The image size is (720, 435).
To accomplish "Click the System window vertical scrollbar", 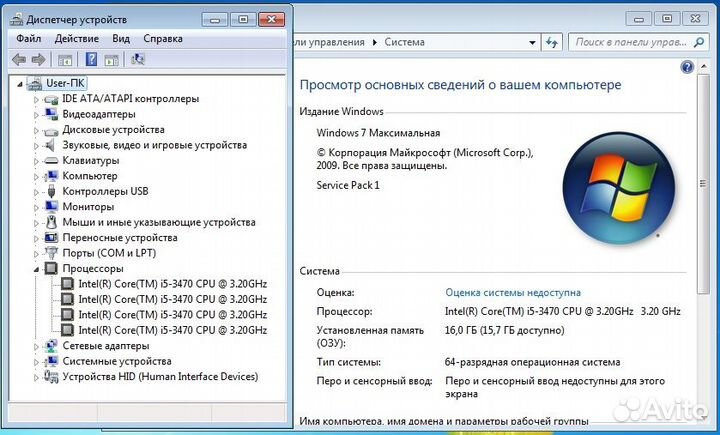I will pos(703,184).
